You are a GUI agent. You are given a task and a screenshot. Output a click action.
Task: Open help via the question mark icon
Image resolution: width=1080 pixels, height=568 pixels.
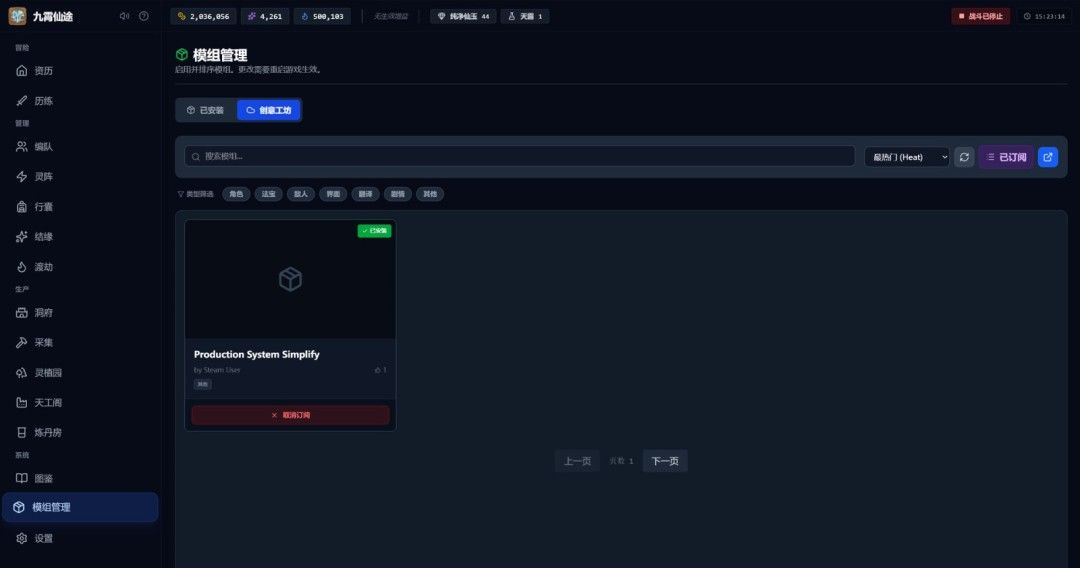pyautogui.click(x=144, y=16)
